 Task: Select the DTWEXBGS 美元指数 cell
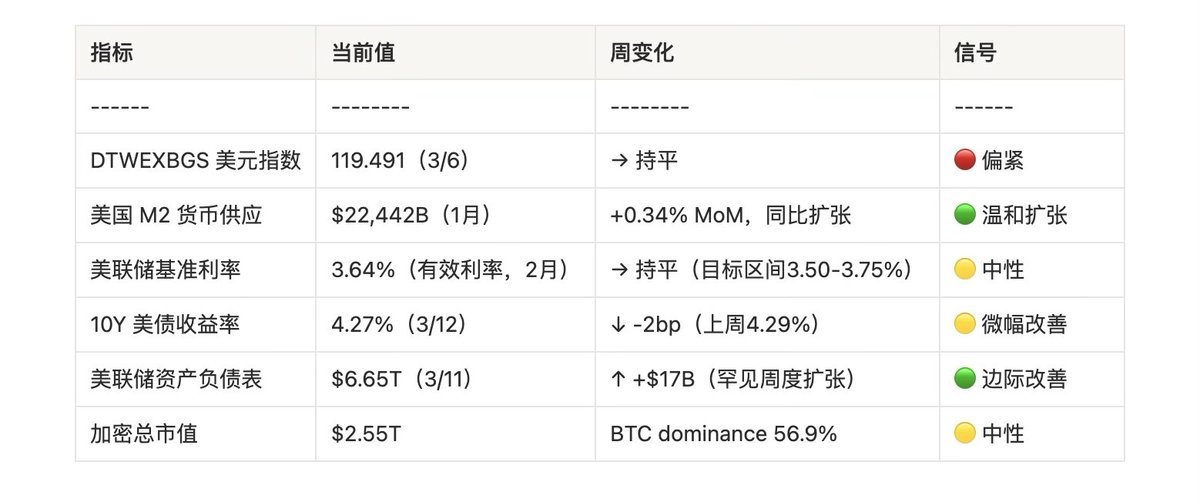click(x=195, y=161)
